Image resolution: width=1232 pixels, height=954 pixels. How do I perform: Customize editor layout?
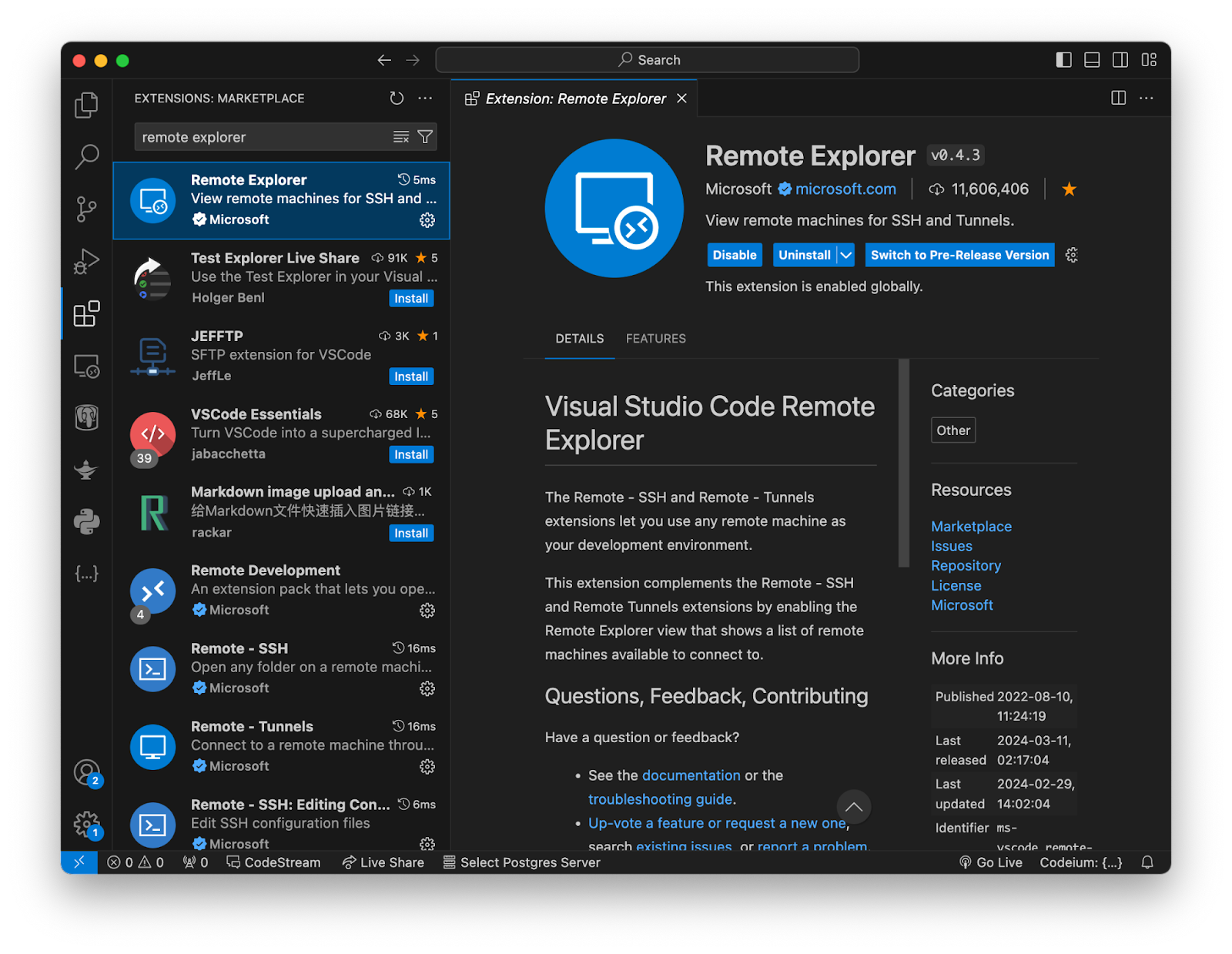pyautogui.click(x=1149, y=60)
